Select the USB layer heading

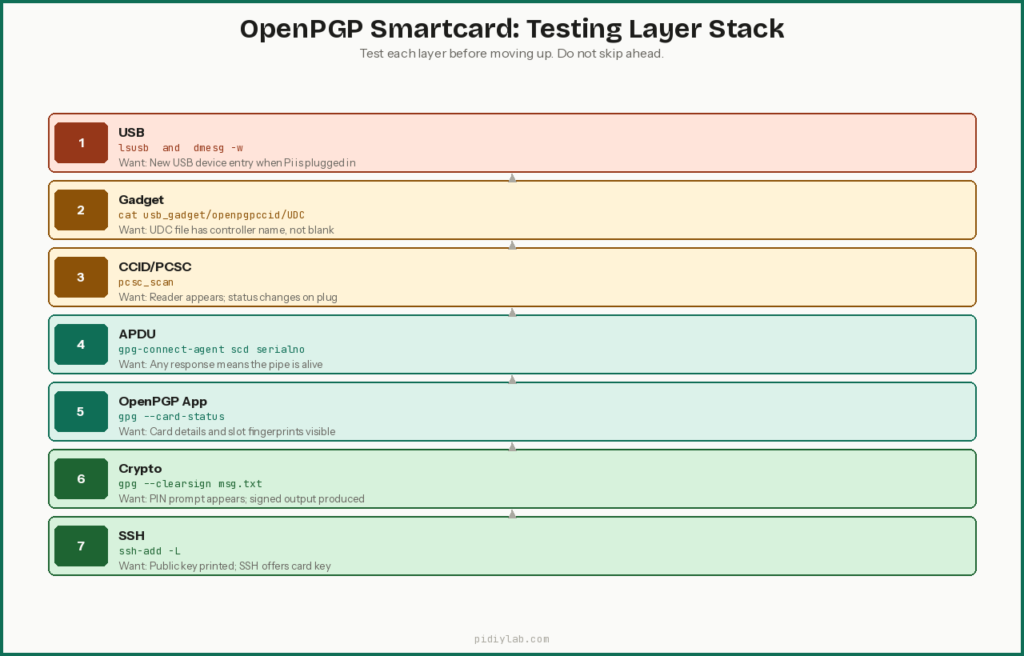coord(131,133)
